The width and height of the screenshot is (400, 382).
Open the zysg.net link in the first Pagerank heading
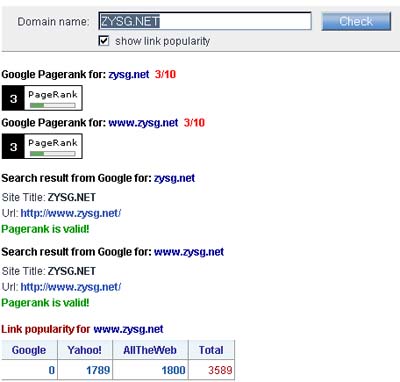[129, 74]
